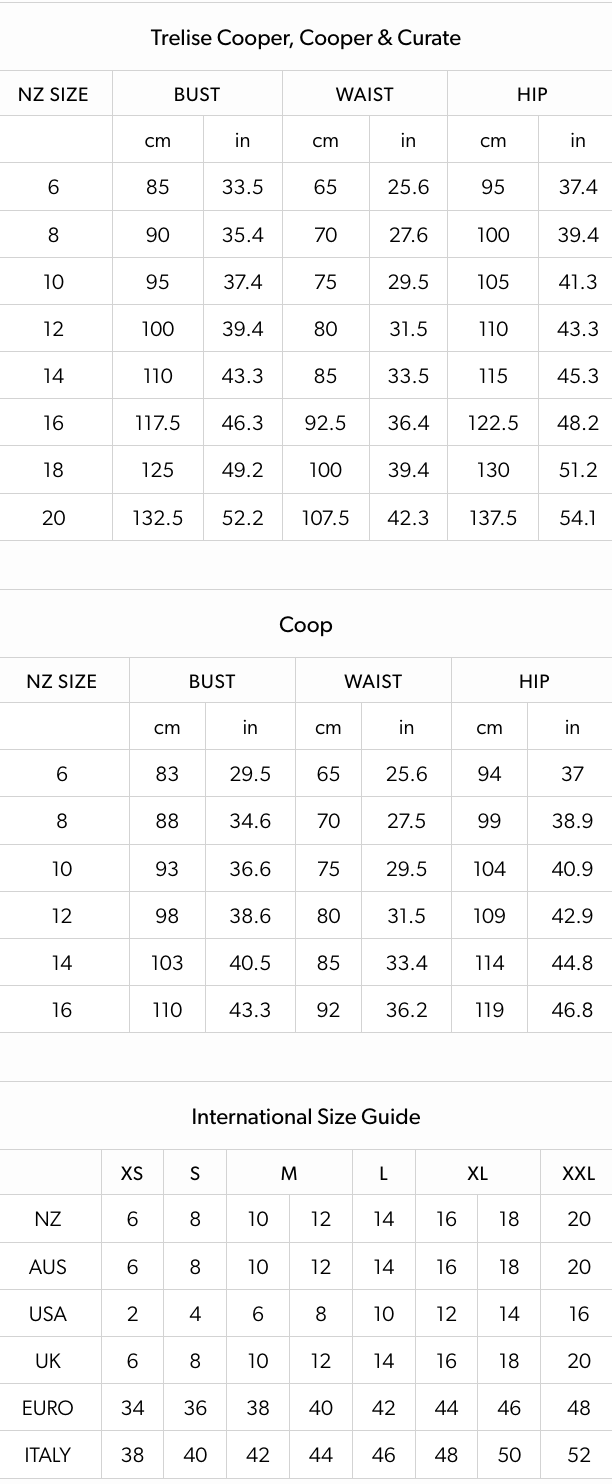
Task: Click the UK row label
Action: coord(48,1361)
